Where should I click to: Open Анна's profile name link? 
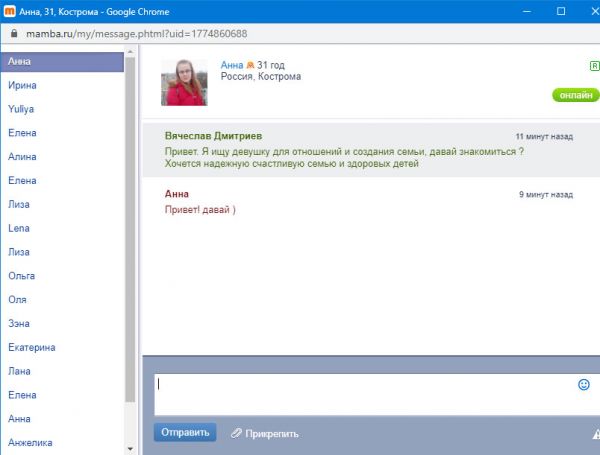[232, 64]
